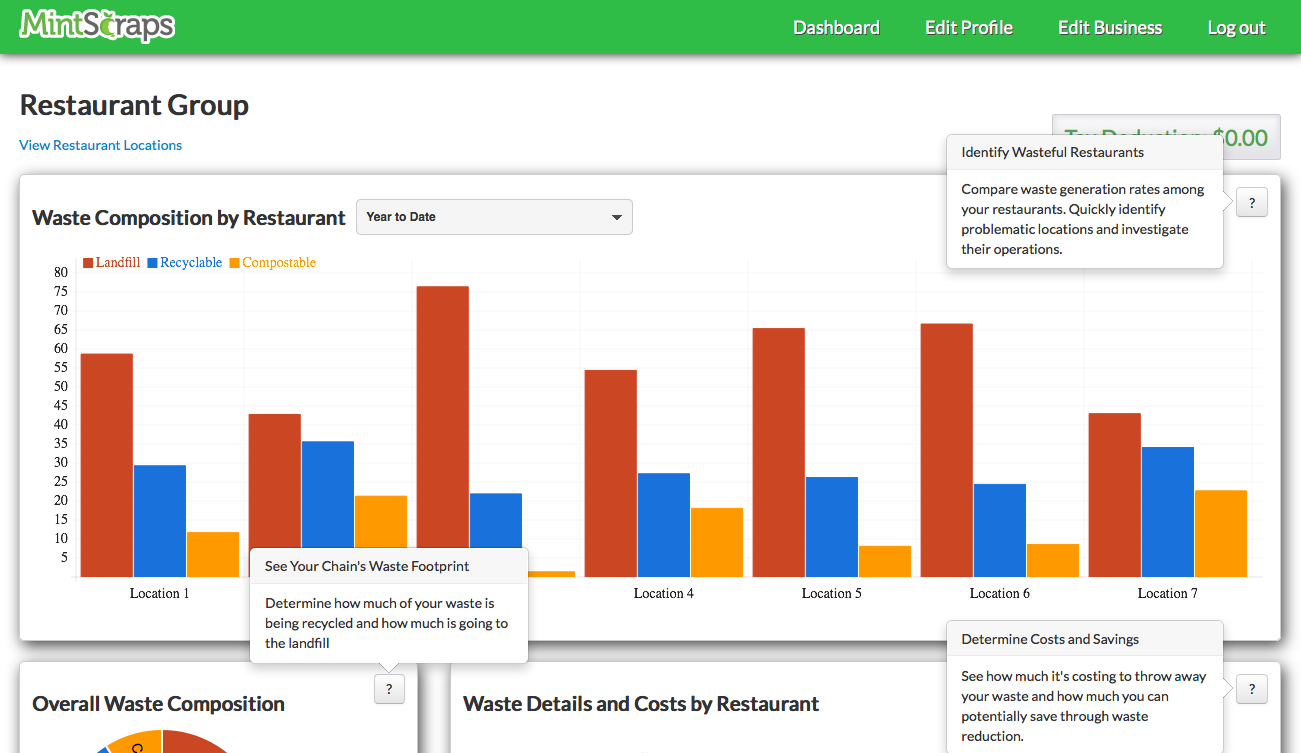This screenshot has height=753, width=1301.
Task: Select the Location 4 compostable bar
Action: pyautogui.click(x=717, y=542)
